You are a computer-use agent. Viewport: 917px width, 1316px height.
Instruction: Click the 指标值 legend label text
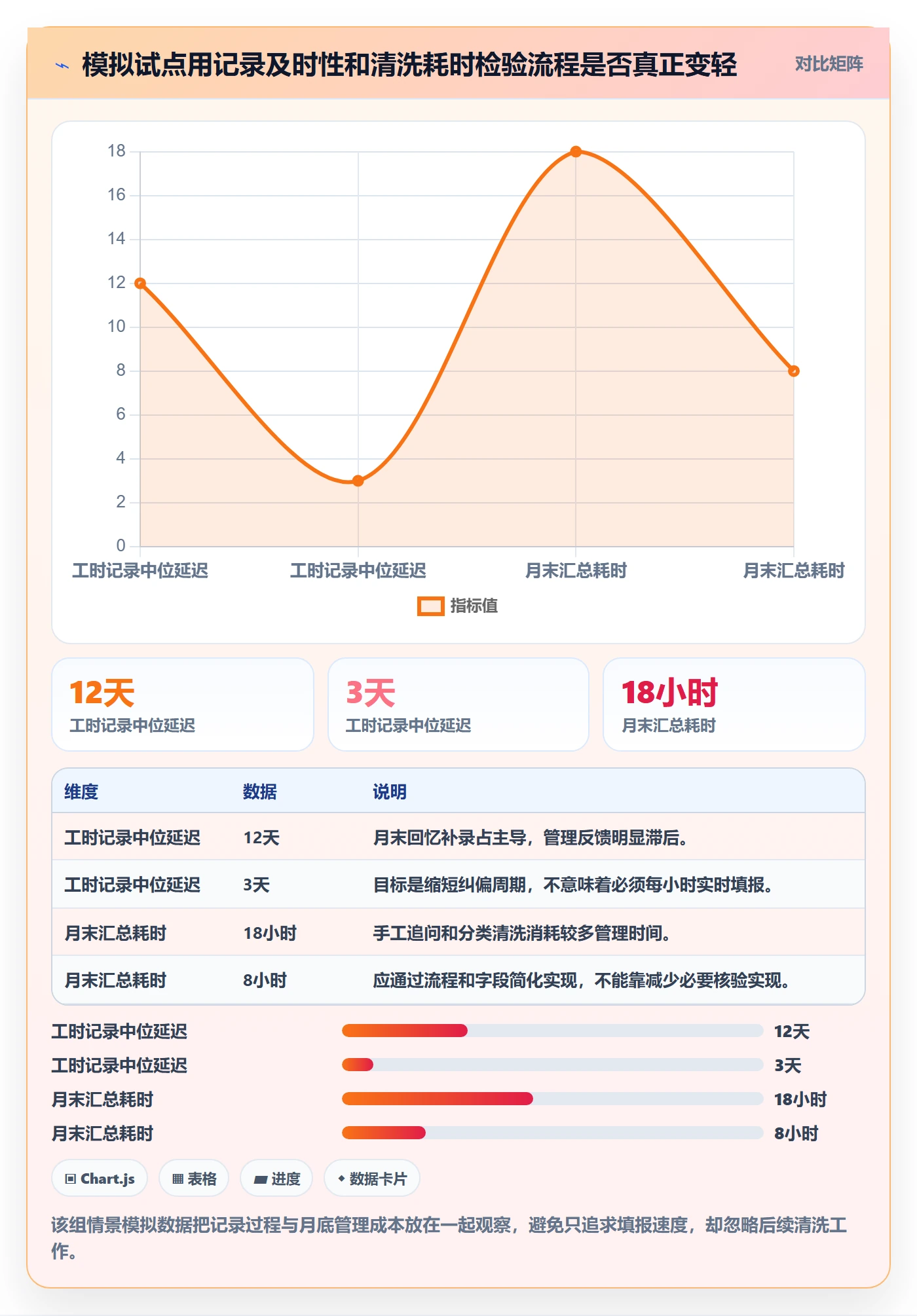click(x=474, y=606)
